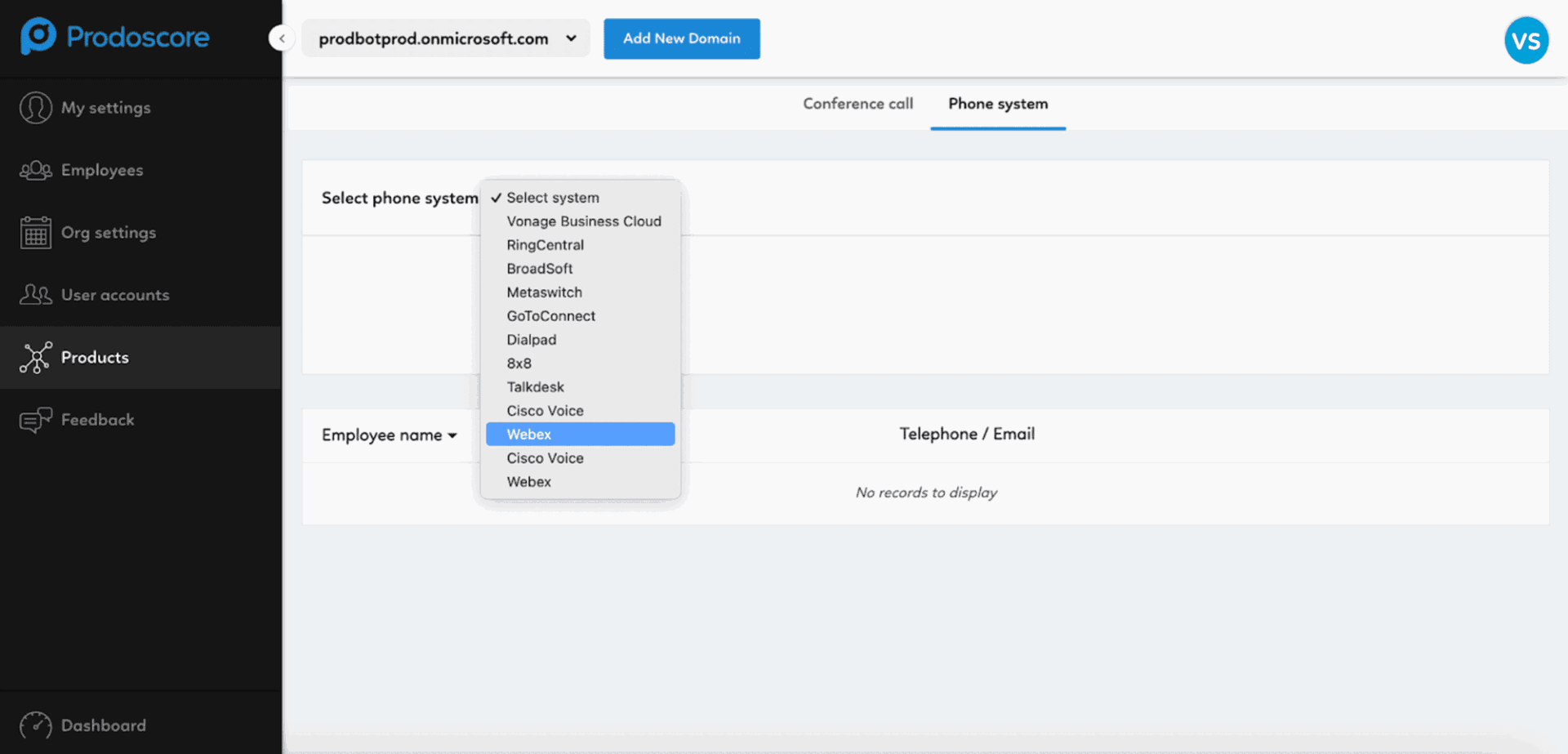This screenshot has height=754, width=1568.
Task: Select first Cisco Voice entry above highlighted Webex
Action: (x=581, y=411)
